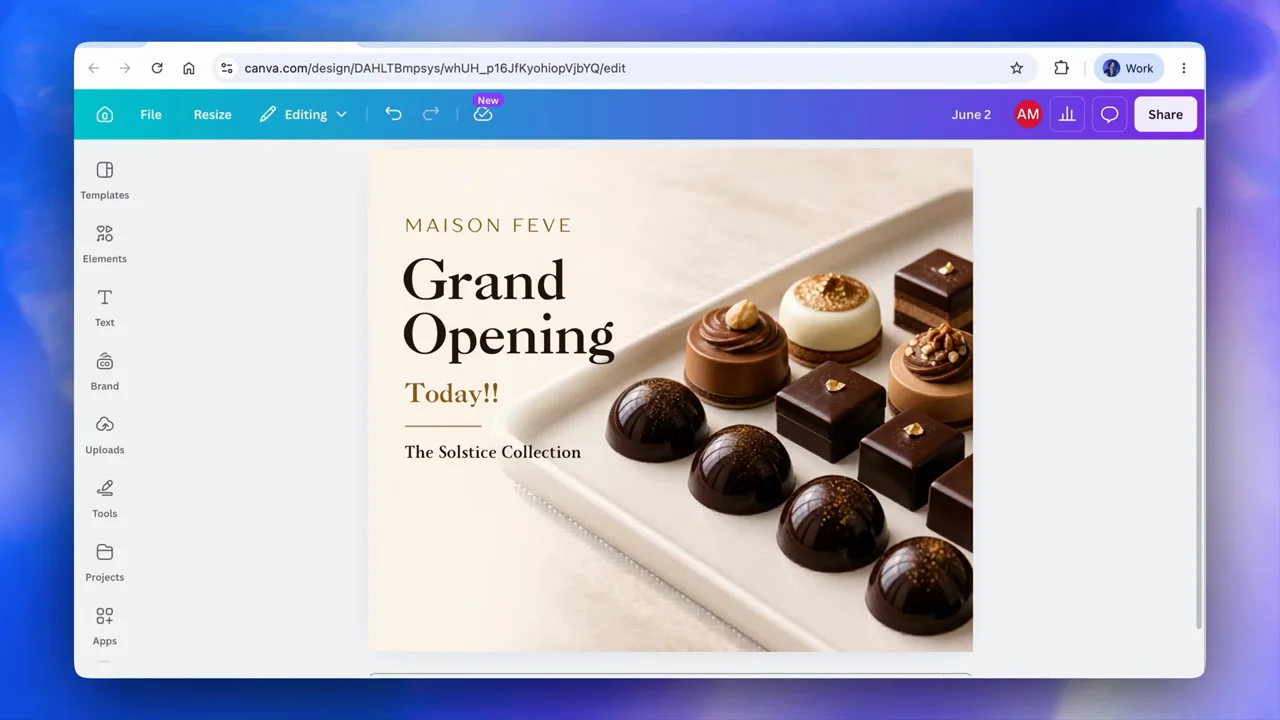Go back in browser

(94, 68)
